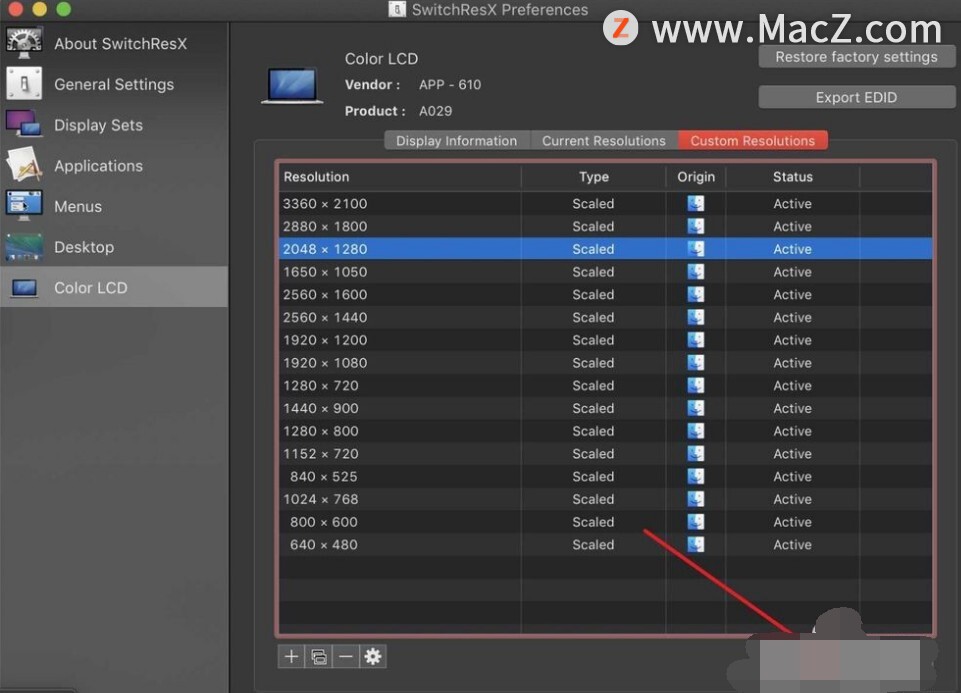
Task: Click Restore factory settings button
Action: point(856,57)
